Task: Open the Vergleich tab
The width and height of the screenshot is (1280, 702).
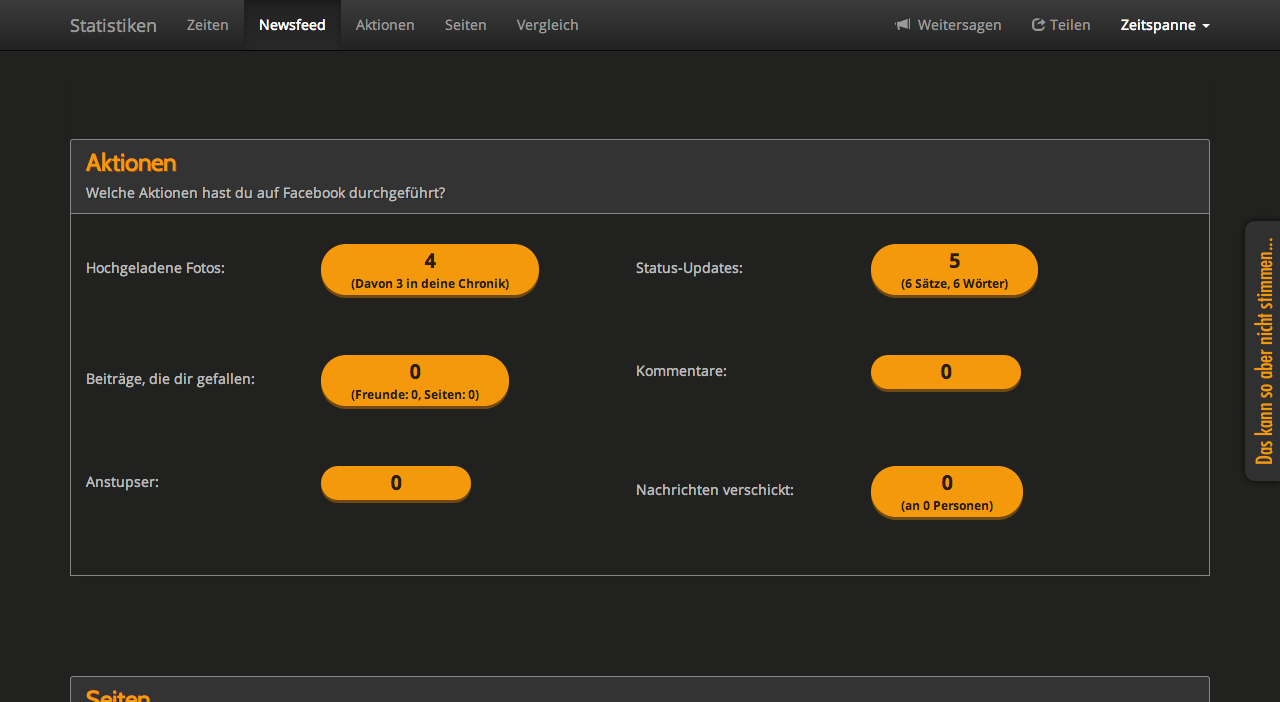Action: point(547,25)
